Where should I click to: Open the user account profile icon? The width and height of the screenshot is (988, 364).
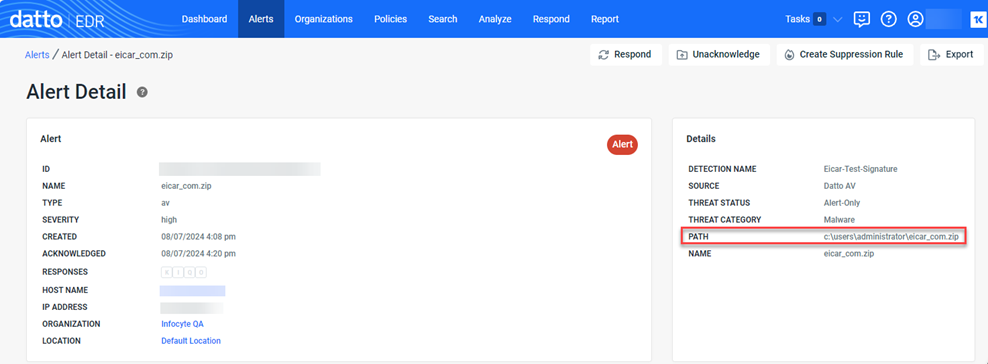coord(915,19)
